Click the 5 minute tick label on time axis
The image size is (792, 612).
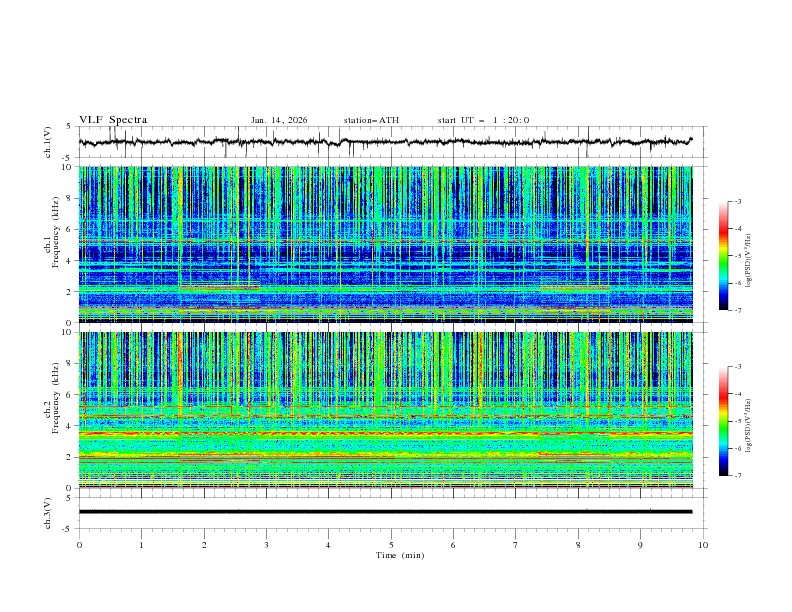pos(391,544)
